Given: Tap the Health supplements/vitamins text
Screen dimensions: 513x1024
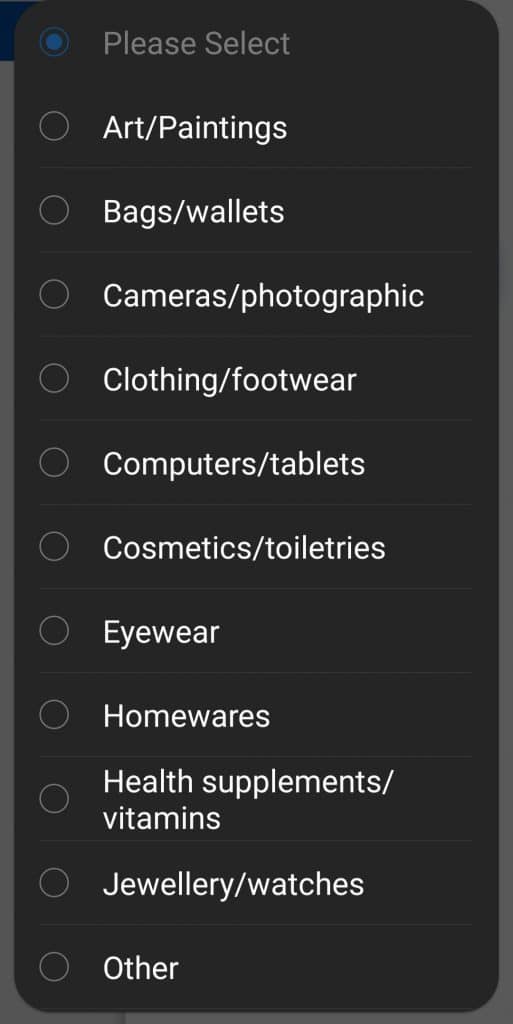Looking at the screenshot, I should (x=248, y=799).
